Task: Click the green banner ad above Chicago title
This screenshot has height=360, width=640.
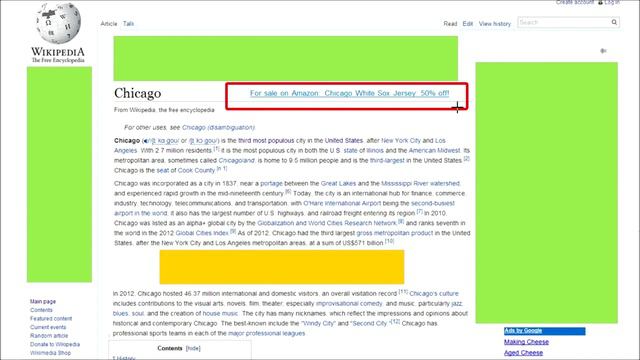Action: (286, 58)
